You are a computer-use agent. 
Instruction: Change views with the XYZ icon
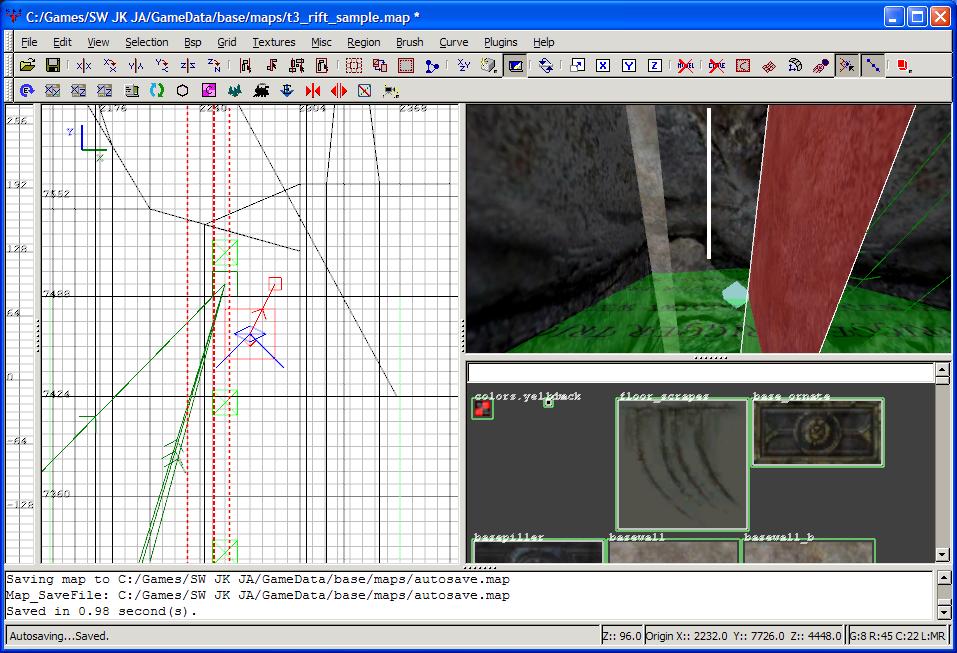click(x=464, y=65)
